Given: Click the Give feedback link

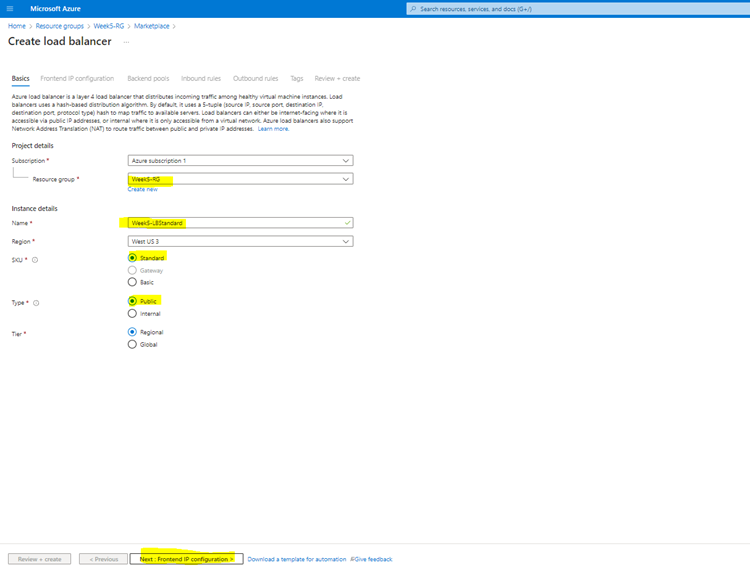Looking at the screenshot, I should pyautogui.click(x=374, y=559).
